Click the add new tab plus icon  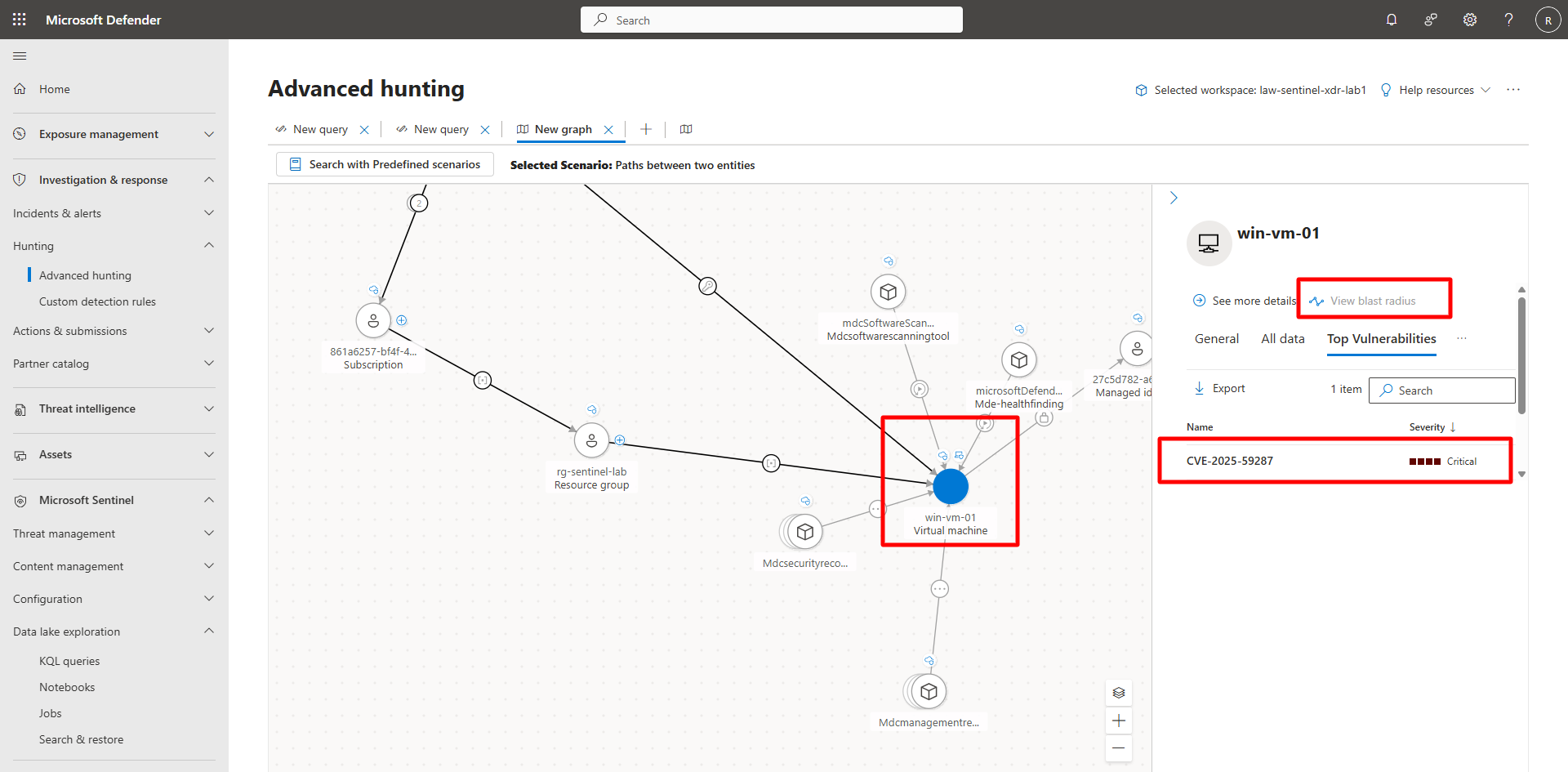(x=646, y=129)
